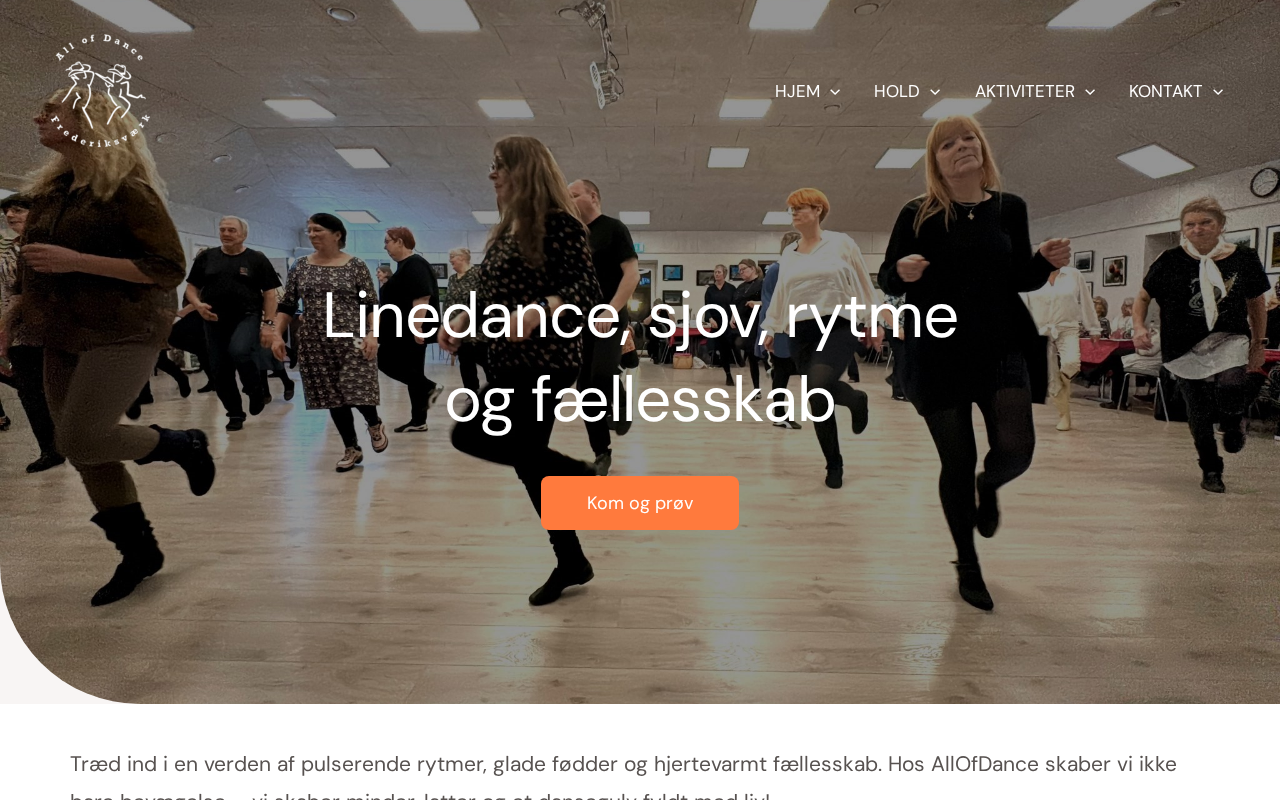Click the orange Kom og prøv button
Image resolution: width=1280 pixels, height=800 pixels.
[640, 503]
